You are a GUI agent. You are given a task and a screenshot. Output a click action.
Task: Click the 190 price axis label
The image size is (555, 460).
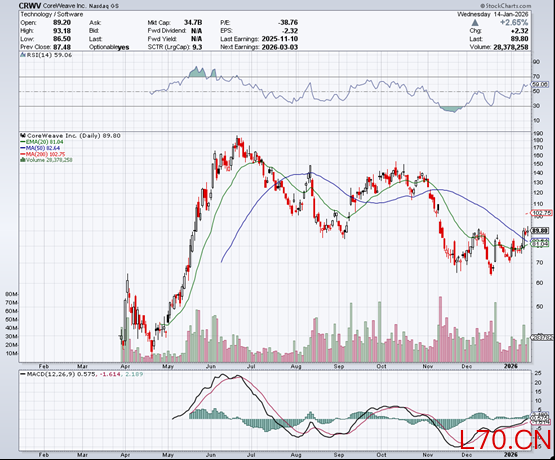(538, 133)
